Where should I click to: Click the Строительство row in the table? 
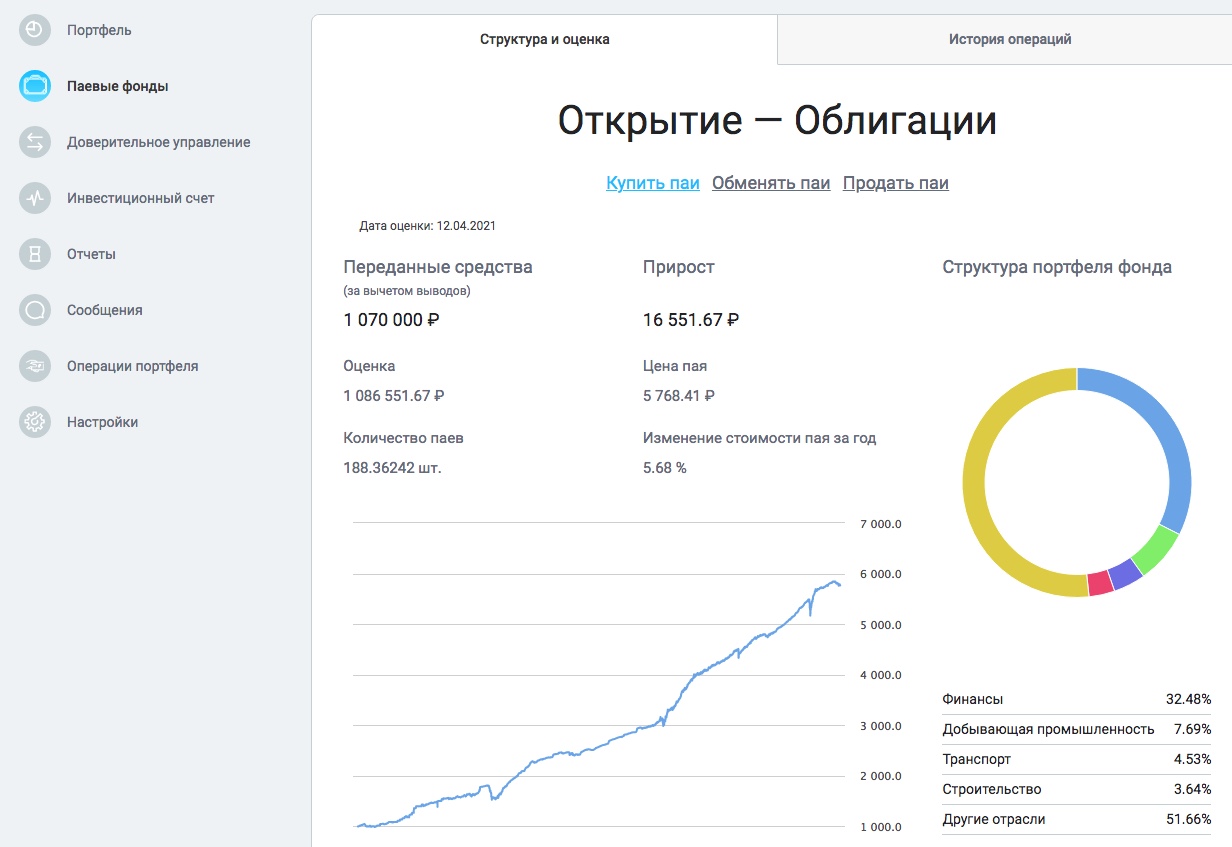1077,789
